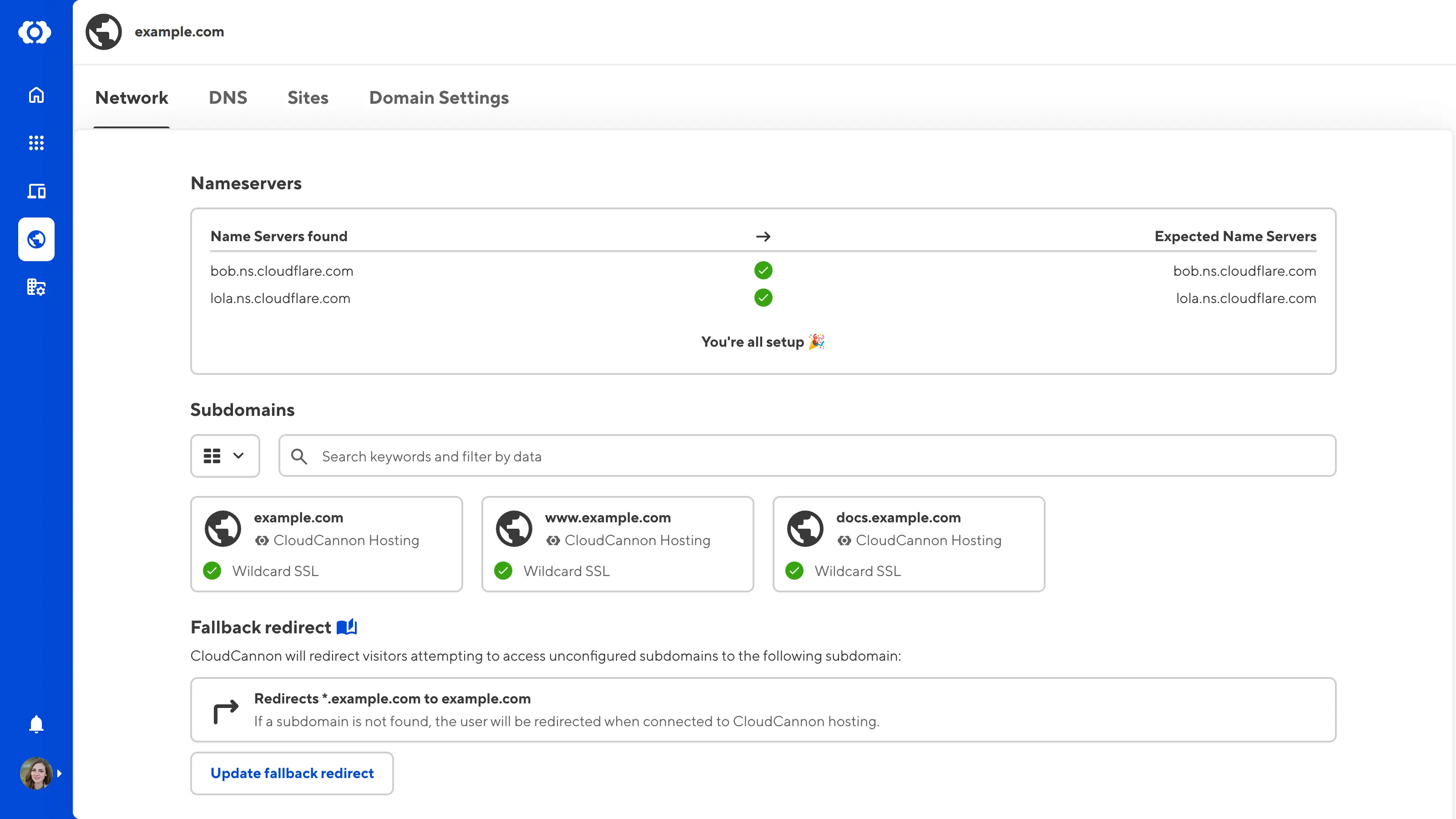Open the notifications bell icon
The height and width of the screenshot is (819, 1456).
(36, 724)
